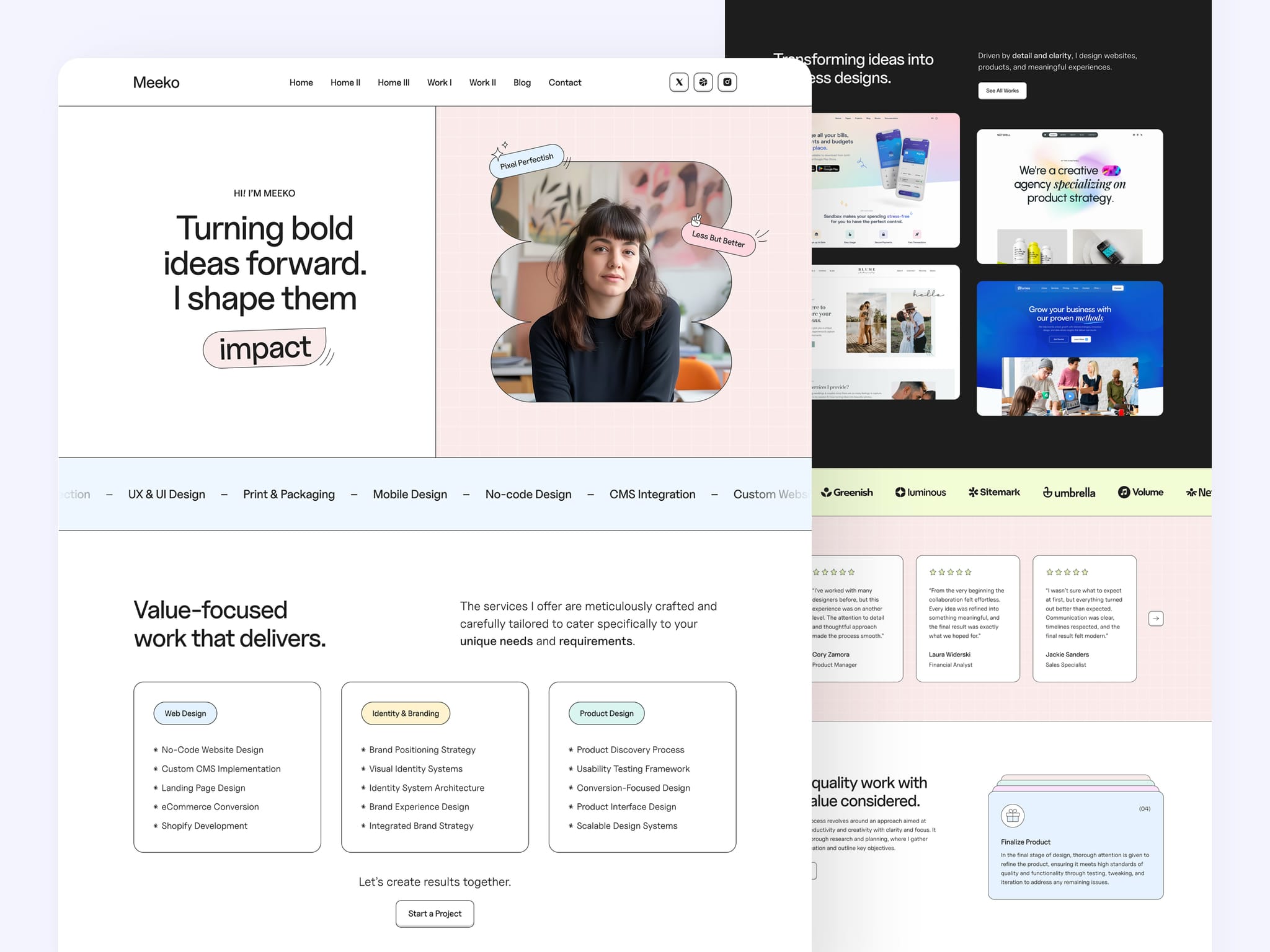
Task: Click 'Conversion-Focused Design' list item
Action: click(633, 788)
